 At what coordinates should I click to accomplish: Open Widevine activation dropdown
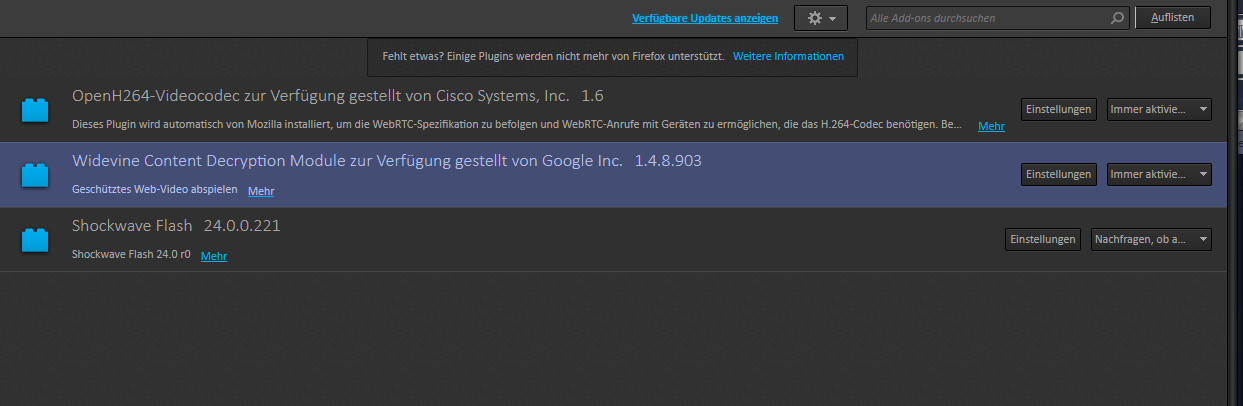1159,174
